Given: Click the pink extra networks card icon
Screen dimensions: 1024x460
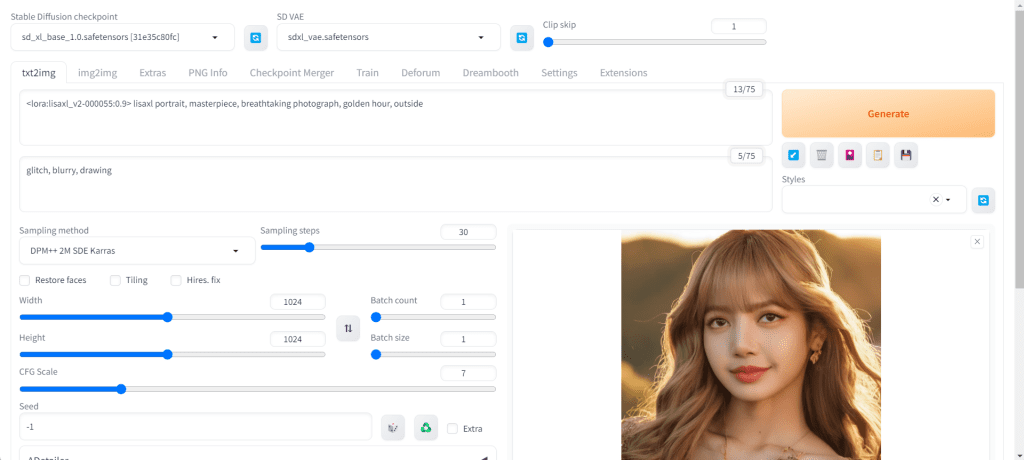Looking at the screenshot, I should [x=850, y=155].
